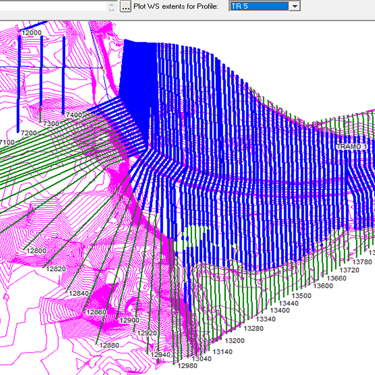Select cross section label 12840
Viewport: 375px width, 375px height.
coord(79,294)
